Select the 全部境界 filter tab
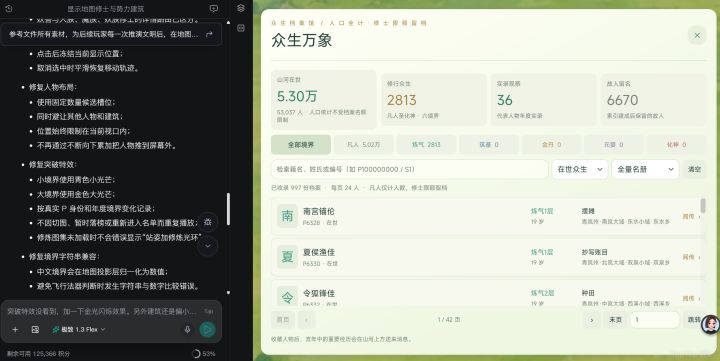This screenshot has width=720, height=361. (x=301, y=145)
